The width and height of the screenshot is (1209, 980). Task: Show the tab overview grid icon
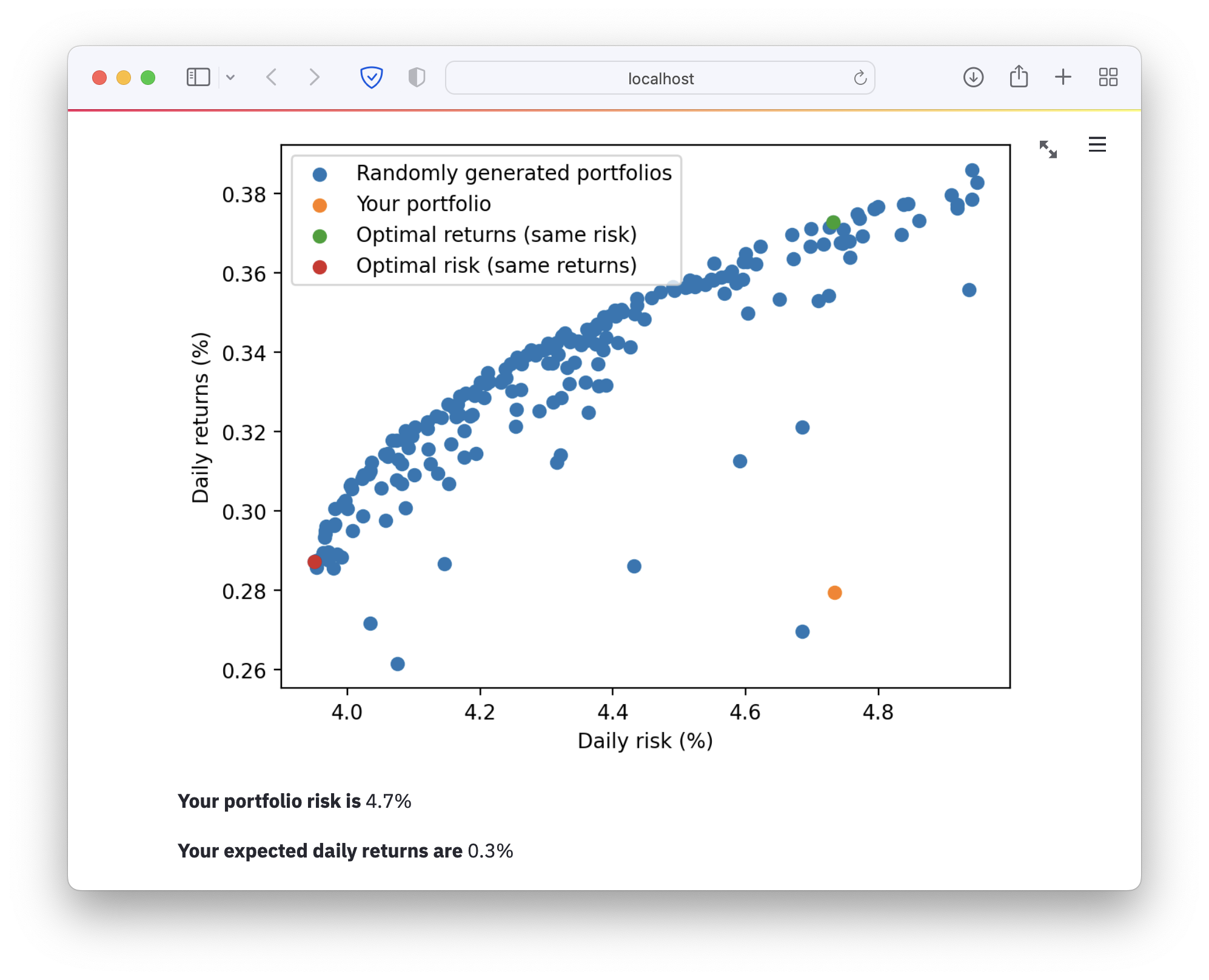[x=1108, y=78]
